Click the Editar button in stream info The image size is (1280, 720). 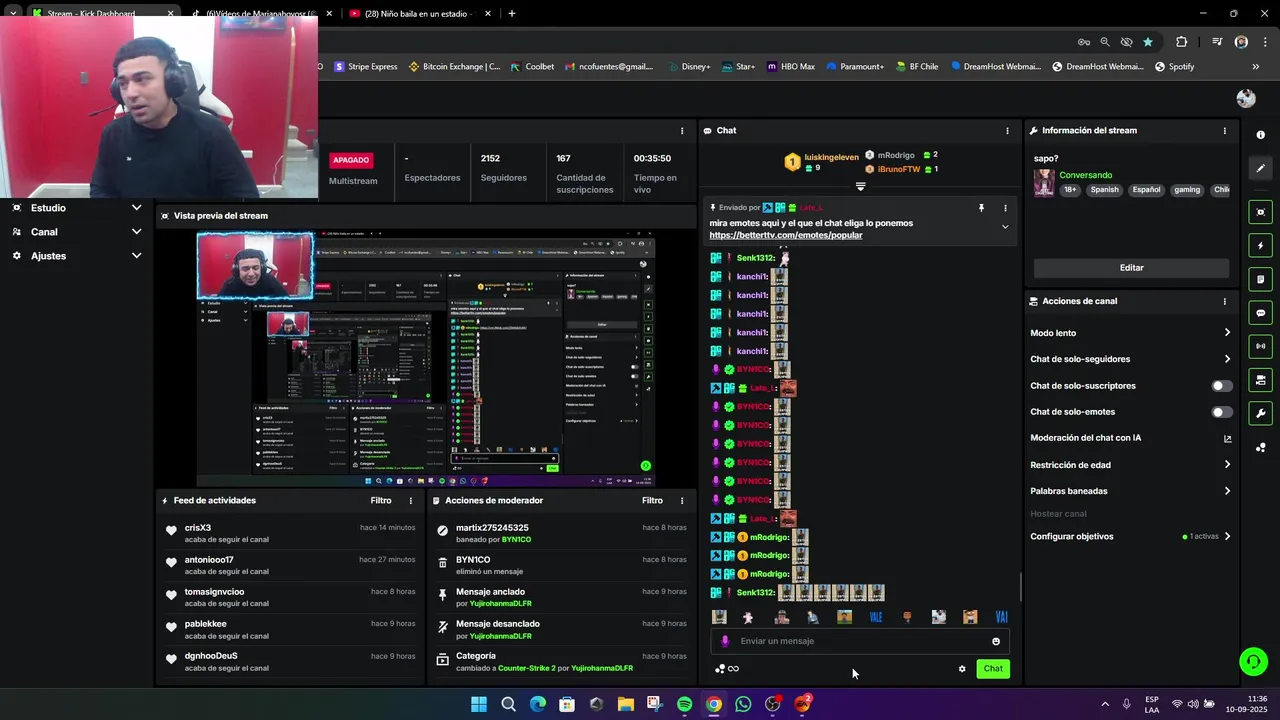pyautogui.click(x=1131, y=268)
